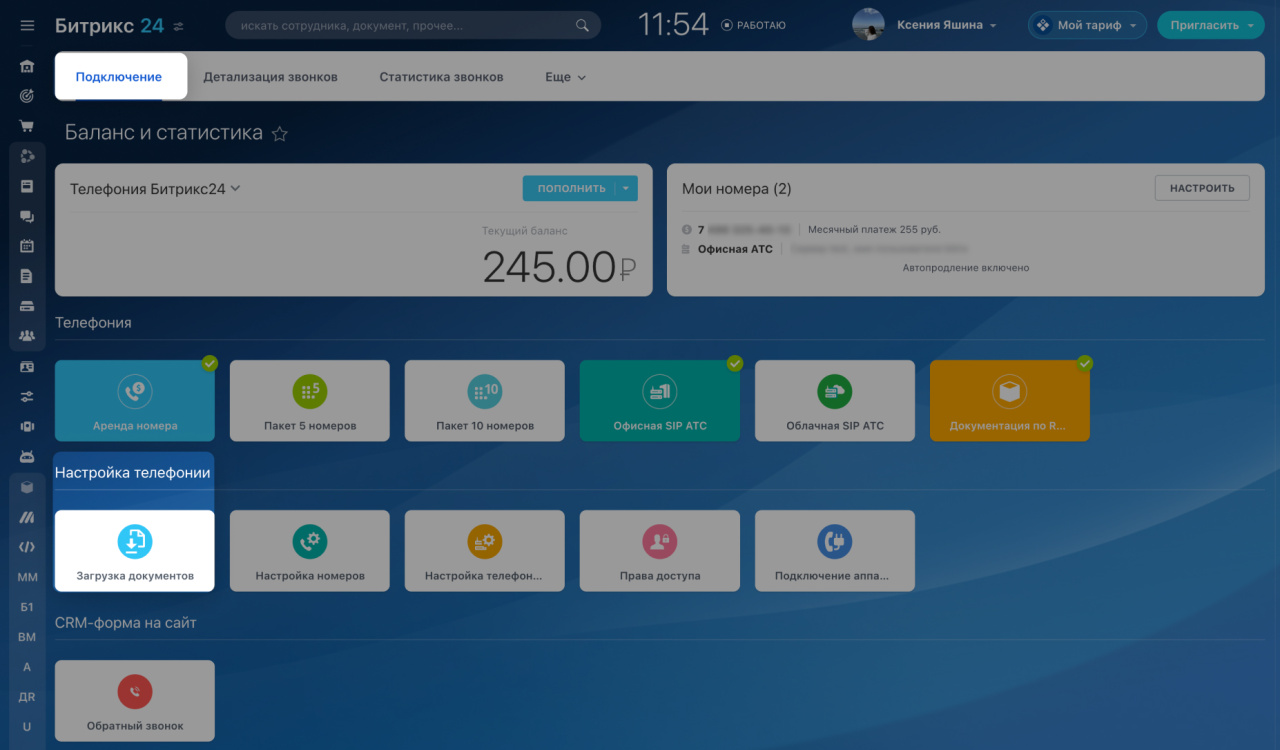Open the chat bubbles sidebar icon
The image size is (1280, 750).
click(27, 216)
